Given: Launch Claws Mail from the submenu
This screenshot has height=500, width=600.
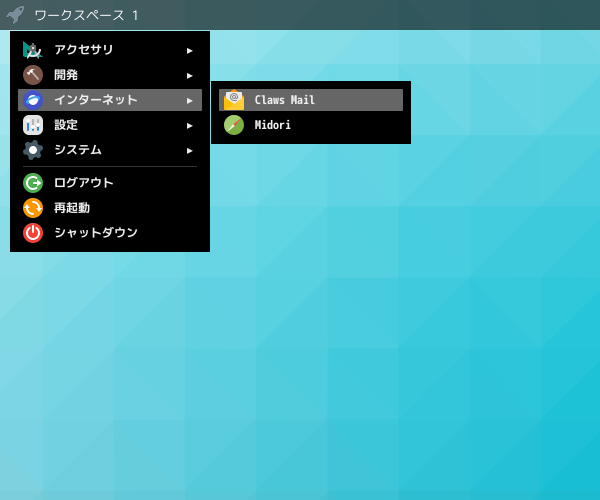Looking at the screenshot, I should click(x=311, y=100).
